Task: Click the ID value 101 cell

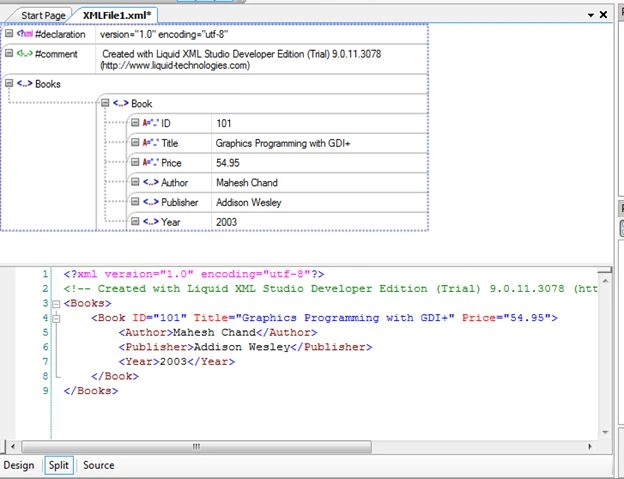Action: (x=320, y=123)
